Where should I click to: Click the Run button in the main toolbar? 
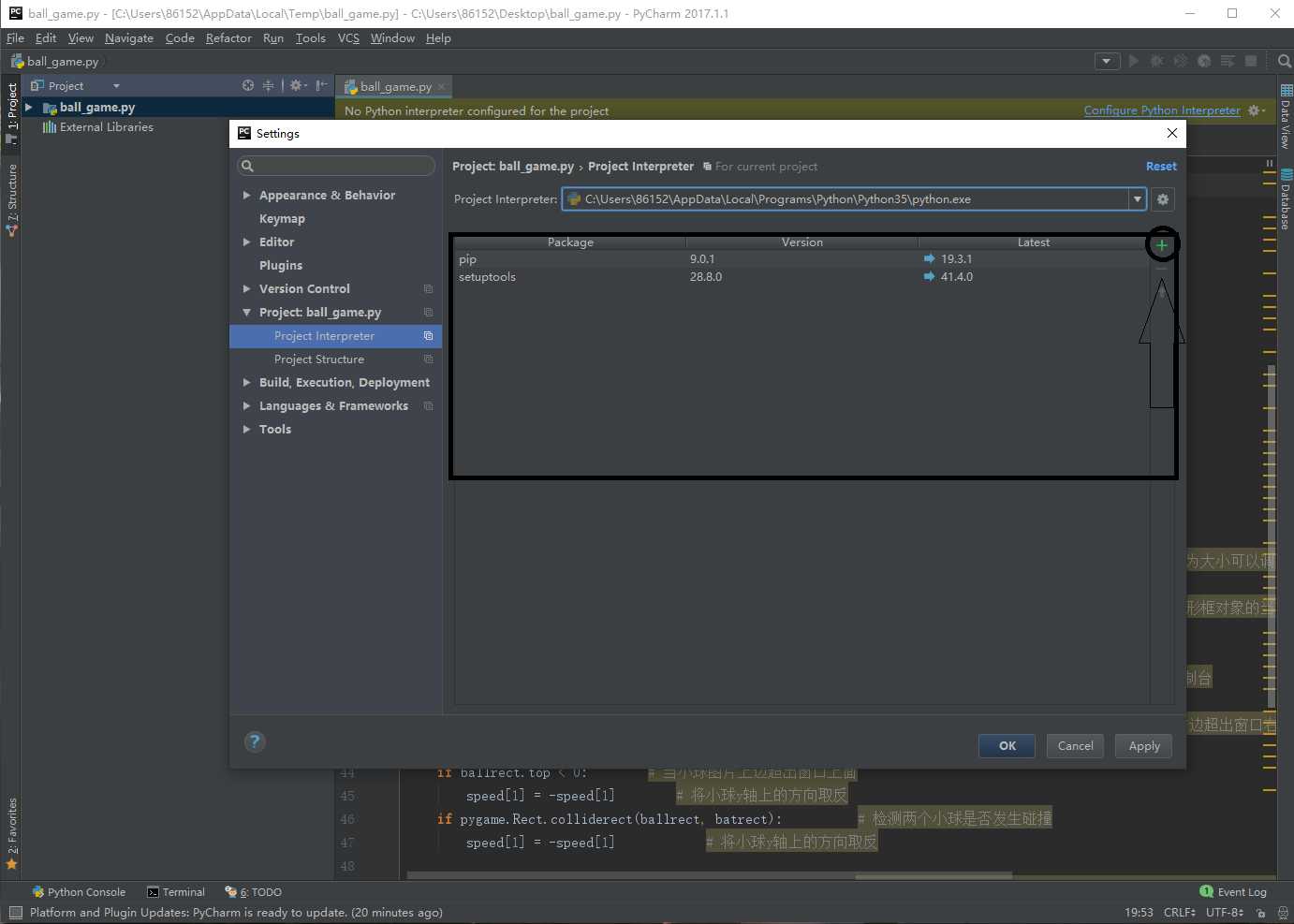pyautogui.click(x=1134, y=61)
